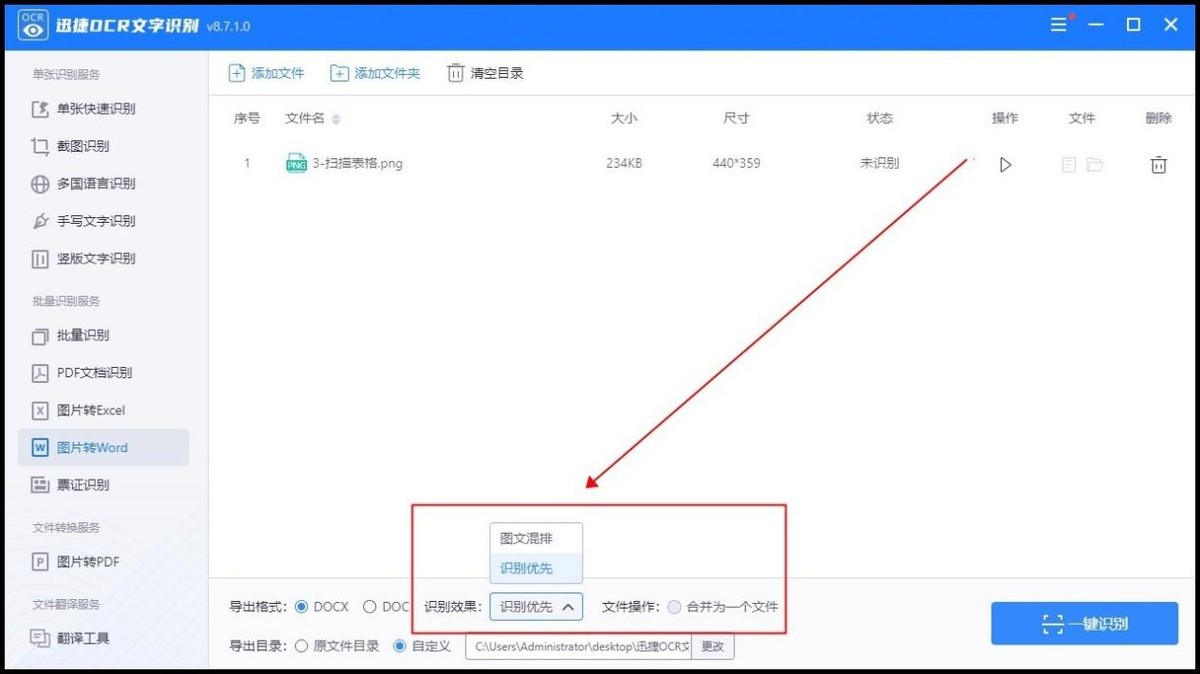Sort by 文件名 using the sort arrows

[336, 119]
